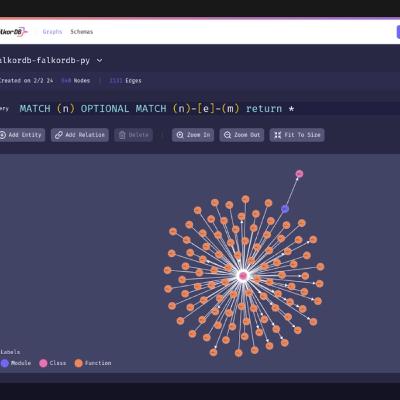Viewport: 400px width, 400px height.
Task: Switch to the Schemas tab
Action: click(x=82, y=32)
